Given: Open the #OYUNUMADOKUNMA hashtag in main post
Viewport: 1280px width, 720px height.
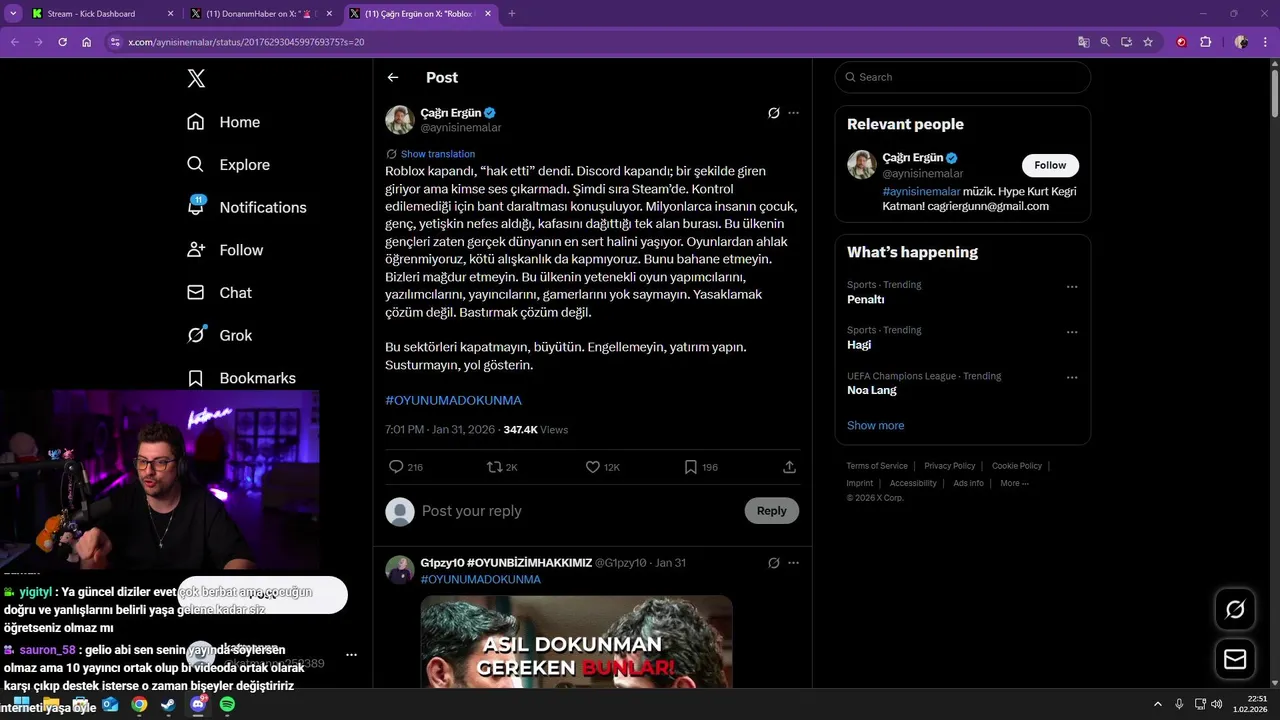Looking at the screenshot, I should 453,400.
